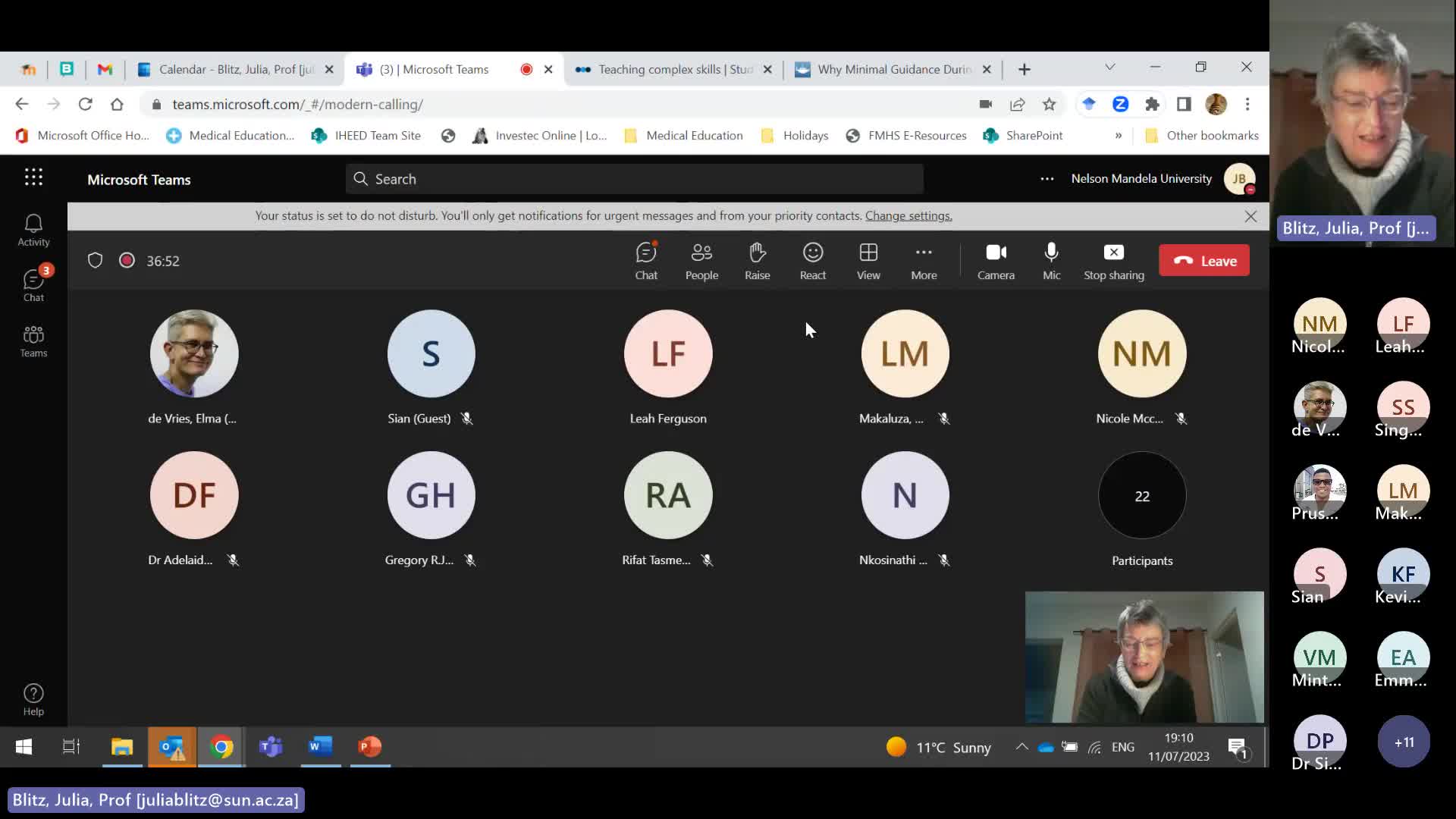Open the meeting Chat panel
This screenshot has width=1456, height=819.
[x=646, y=260]
